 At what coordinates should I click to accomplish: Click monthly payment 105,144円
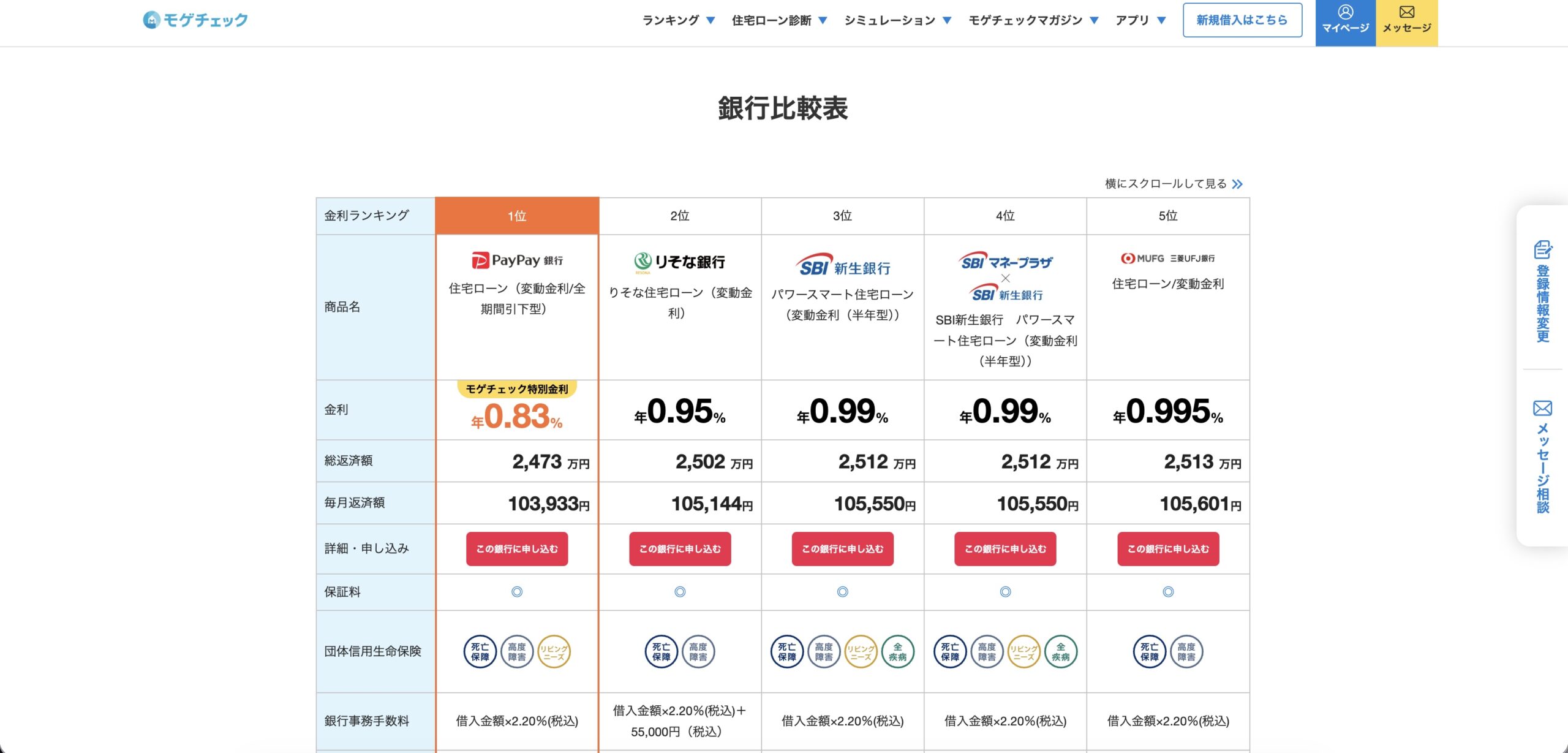(712, 504)
